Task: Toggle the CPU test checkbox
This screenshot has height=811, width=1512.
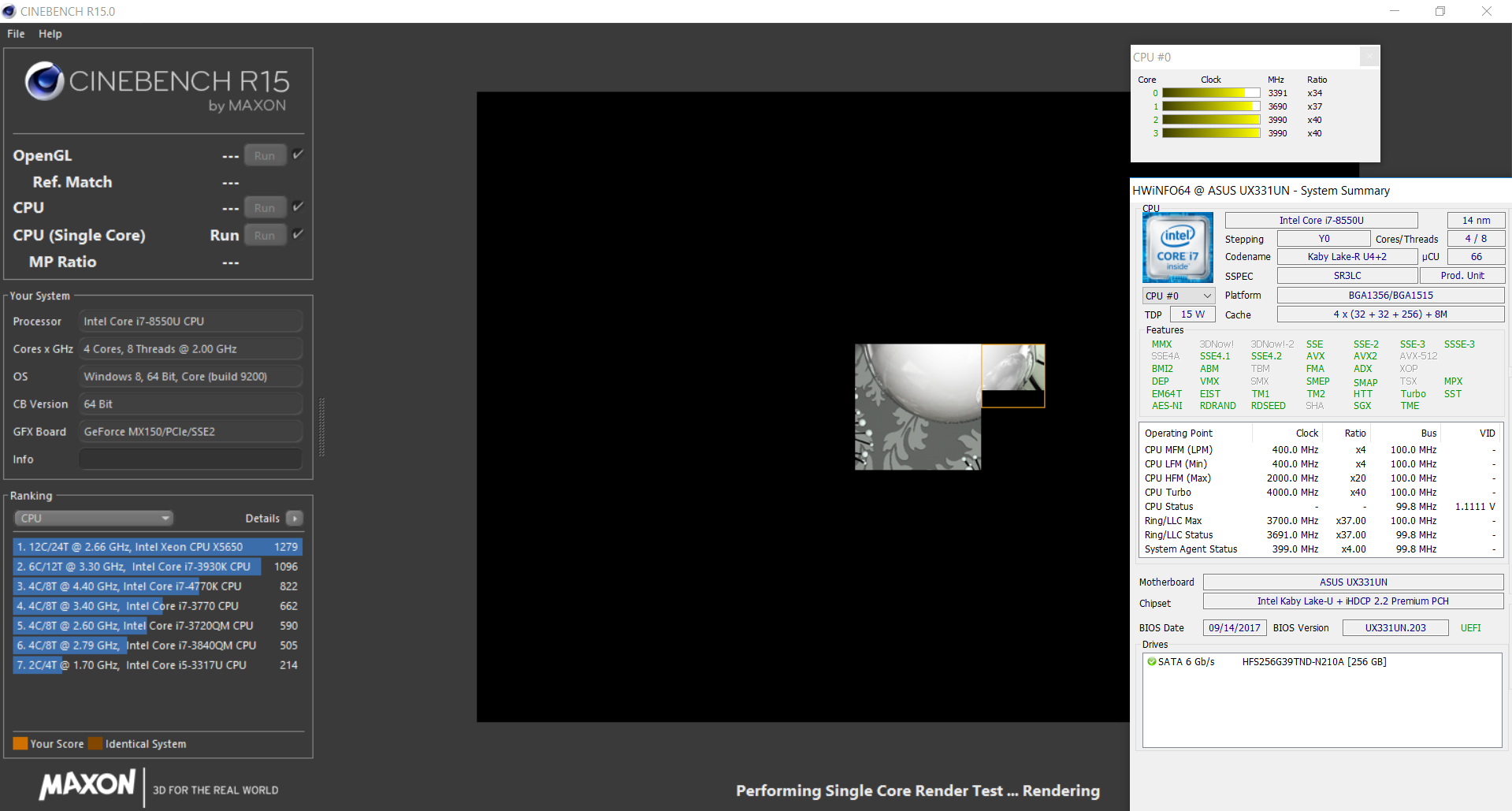Action: (298, 206)
